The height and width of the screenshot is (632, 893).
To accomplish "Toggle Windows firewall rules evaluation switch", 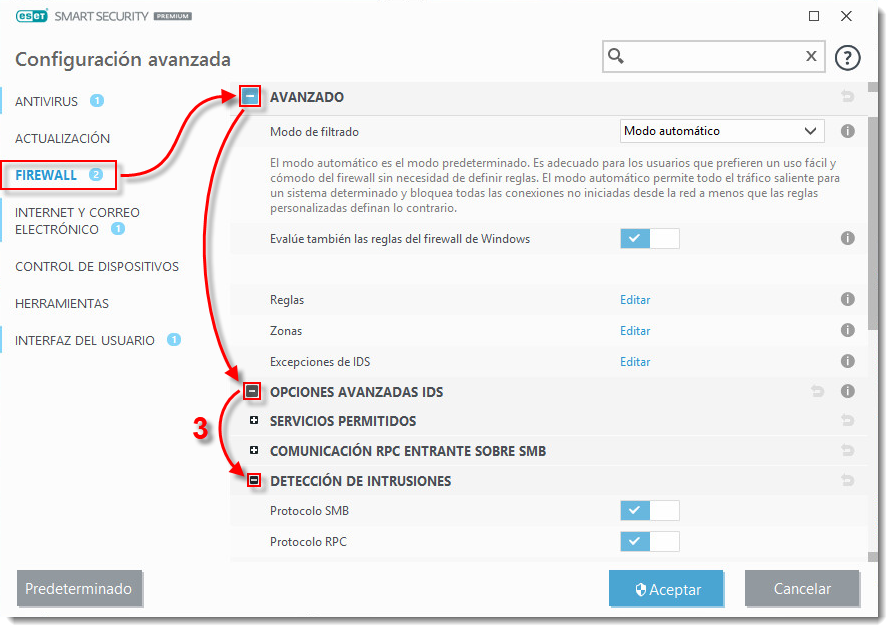I will (x=649, y=238).
